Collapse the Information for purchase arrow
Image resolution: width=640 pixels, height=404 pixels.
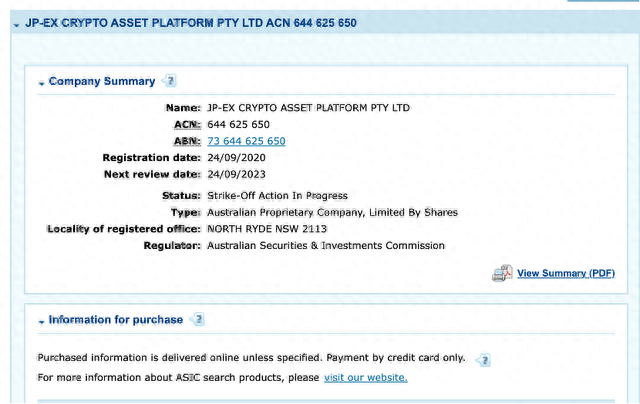42,320
